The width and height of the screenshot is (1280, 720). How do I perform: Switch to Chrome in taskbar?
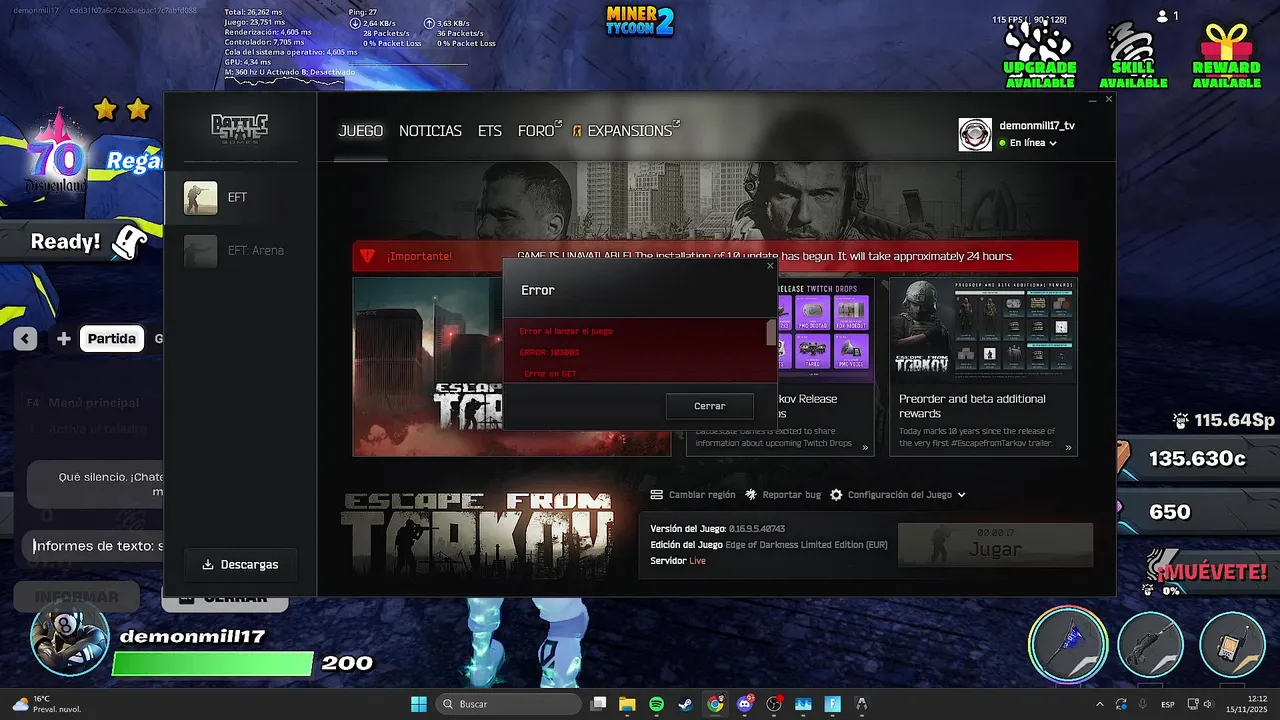coord(715,704)
